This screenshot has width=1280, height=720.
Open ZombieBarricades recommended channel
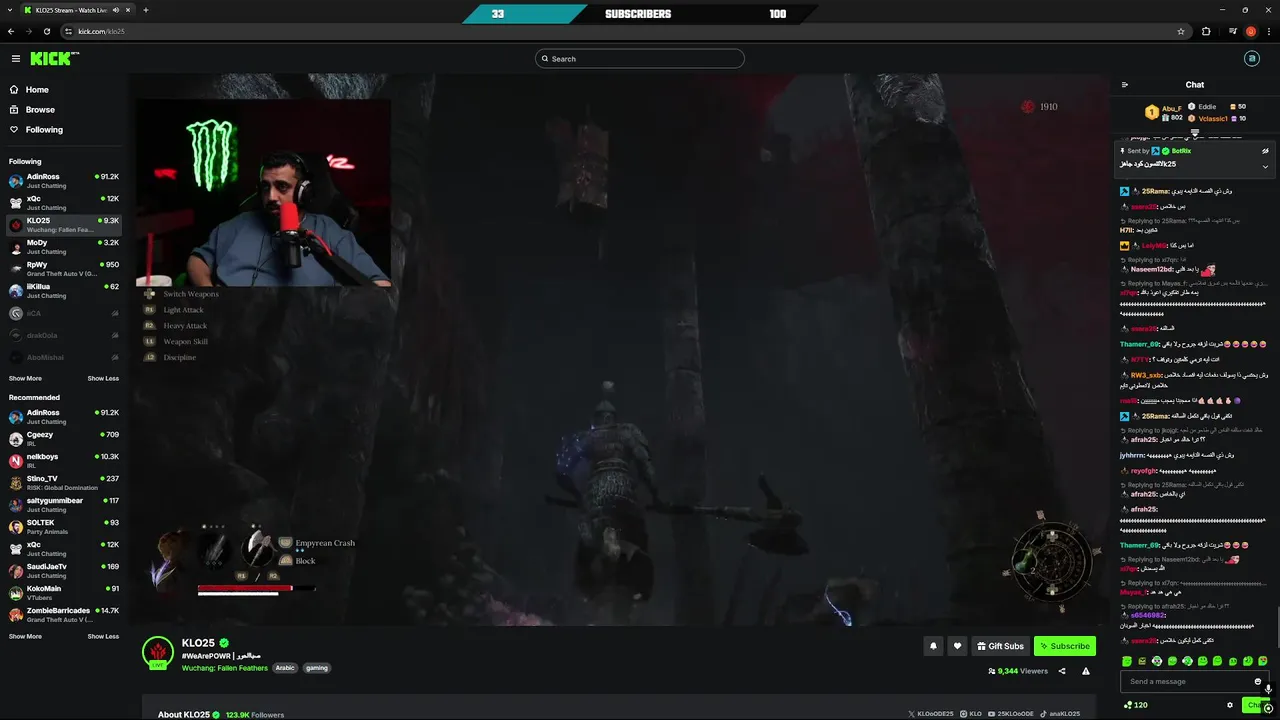pos(64,614)
